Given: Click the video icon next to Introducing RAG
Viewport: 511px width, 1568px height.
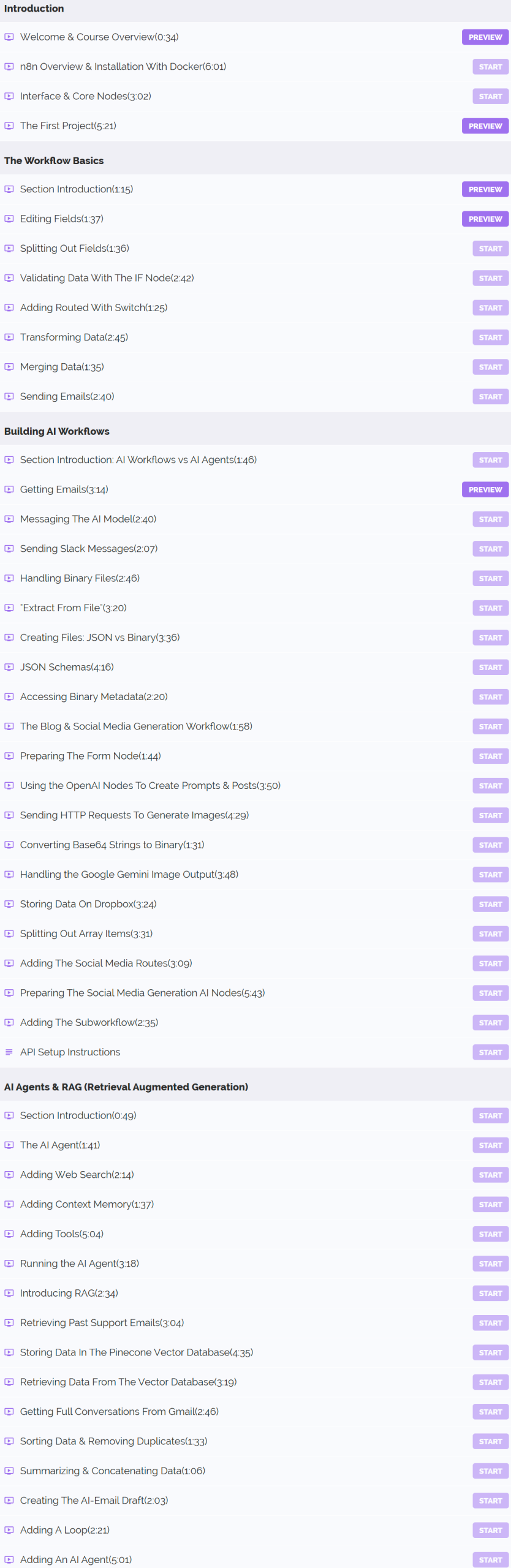Looking at the screenshot, I should point(9,1294).
